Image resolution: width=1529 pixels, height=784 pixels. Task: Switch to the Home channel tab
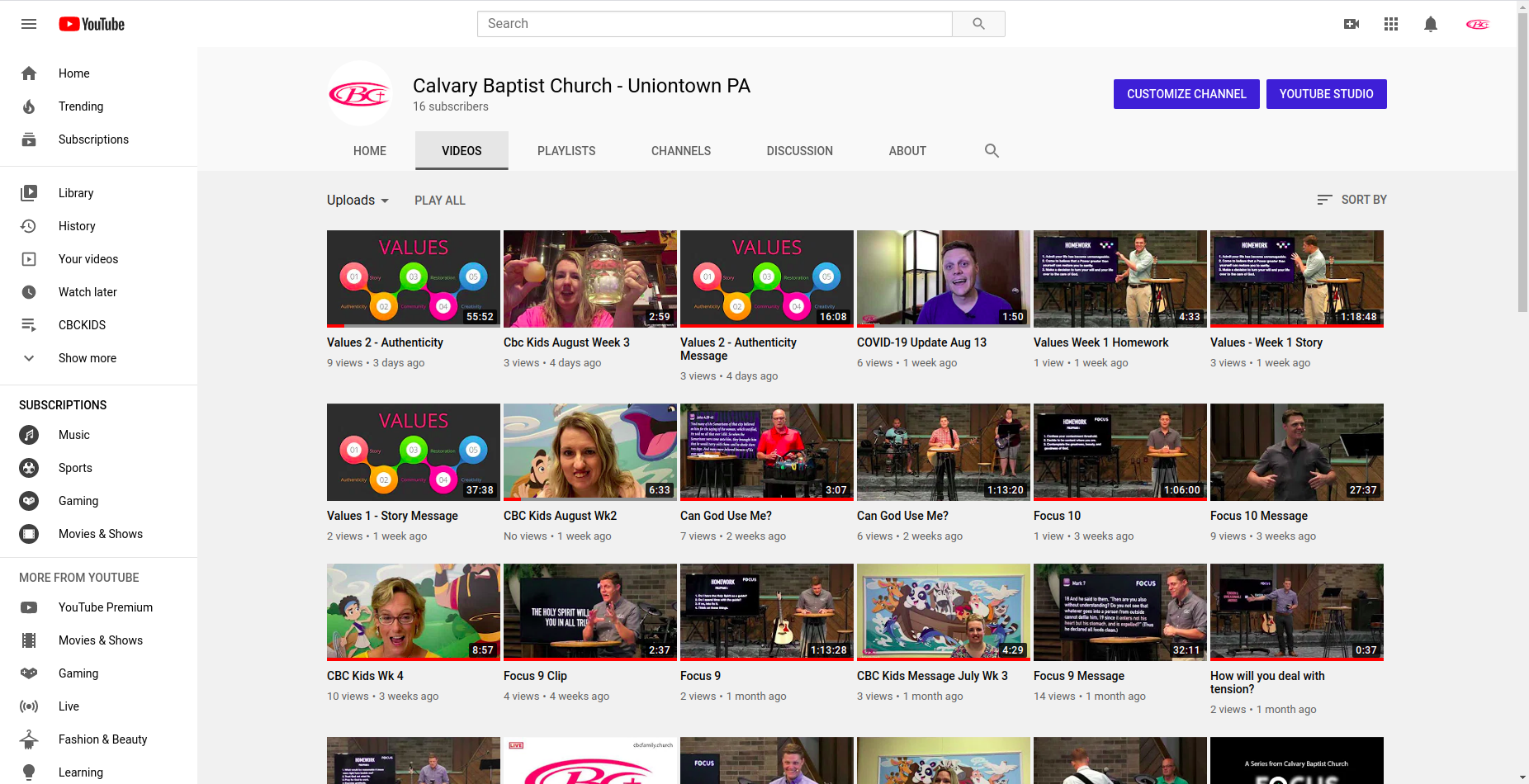[x=370, y=151]
